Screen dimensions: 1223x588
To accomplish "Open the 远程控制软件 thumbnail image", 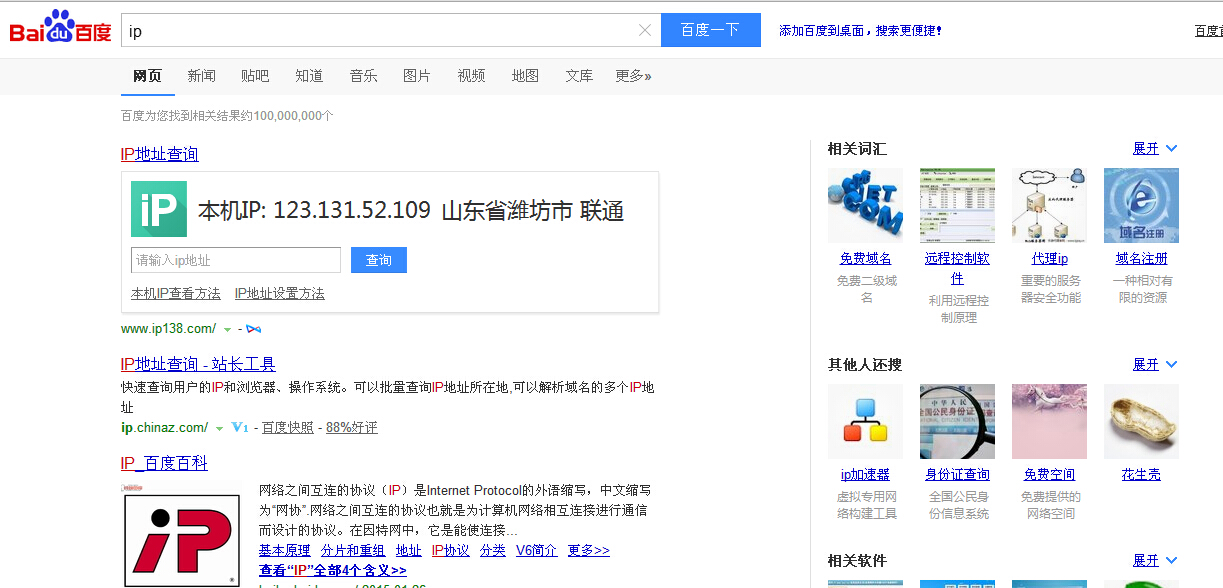I will coord(957,205).
